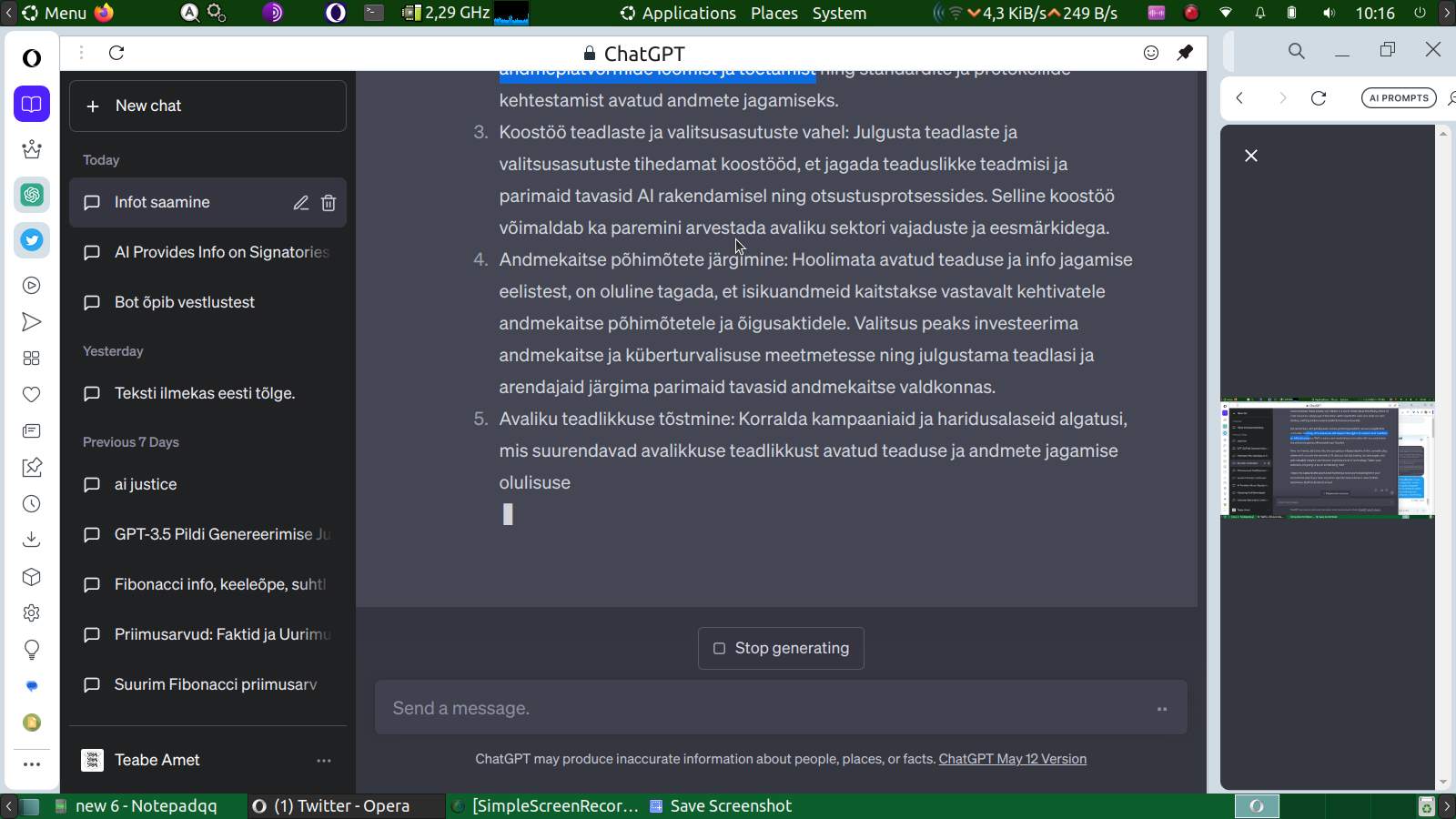Click Stop generating button
The height and width of the screenshot is (819, 1456).
click(781, 648)
